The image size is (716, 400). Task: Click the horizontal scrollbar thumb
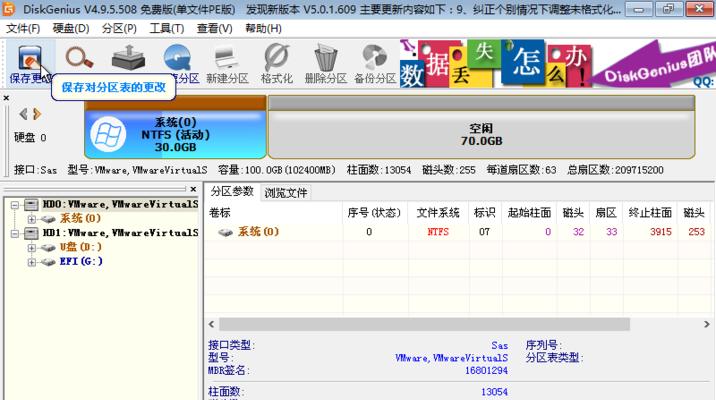pos(425,324)
